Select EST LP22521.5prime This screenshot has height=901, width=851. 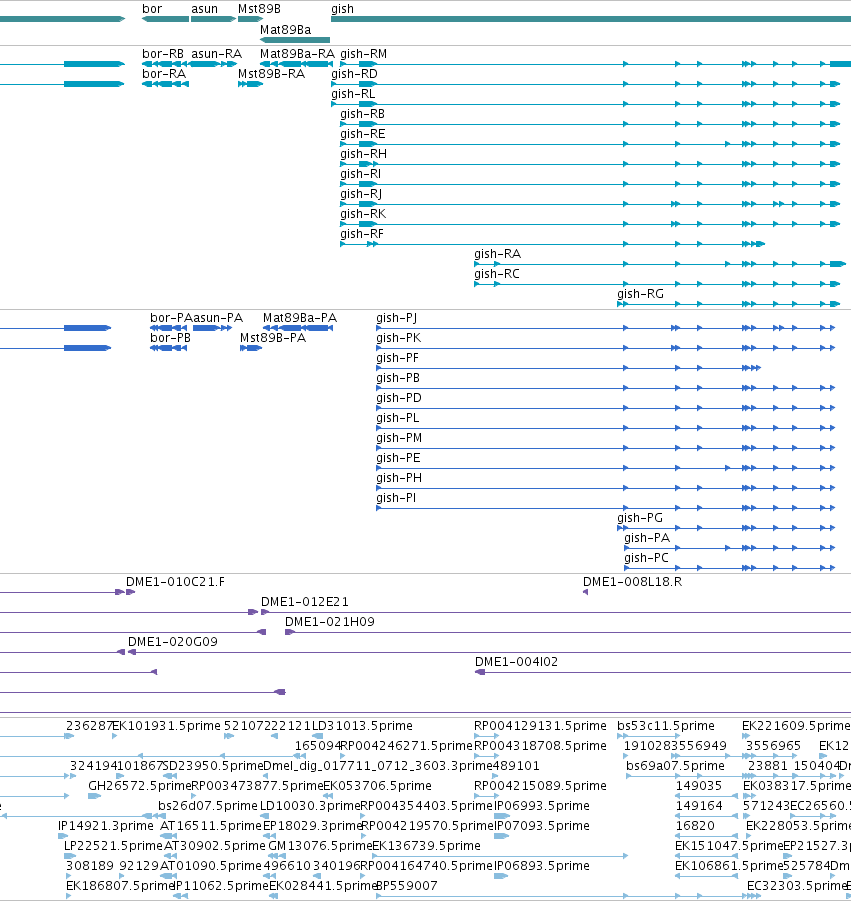point(113,846)
